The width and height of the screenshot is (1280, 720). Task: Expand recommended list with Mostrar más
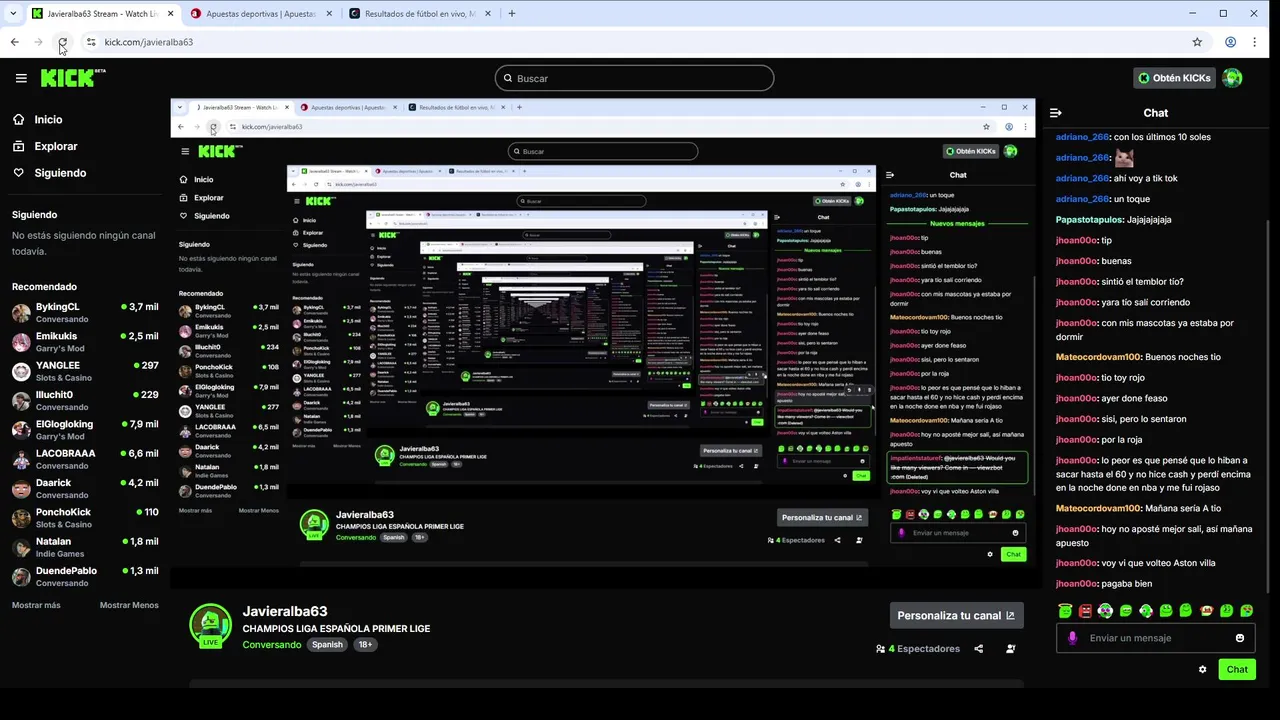point(36,605)
